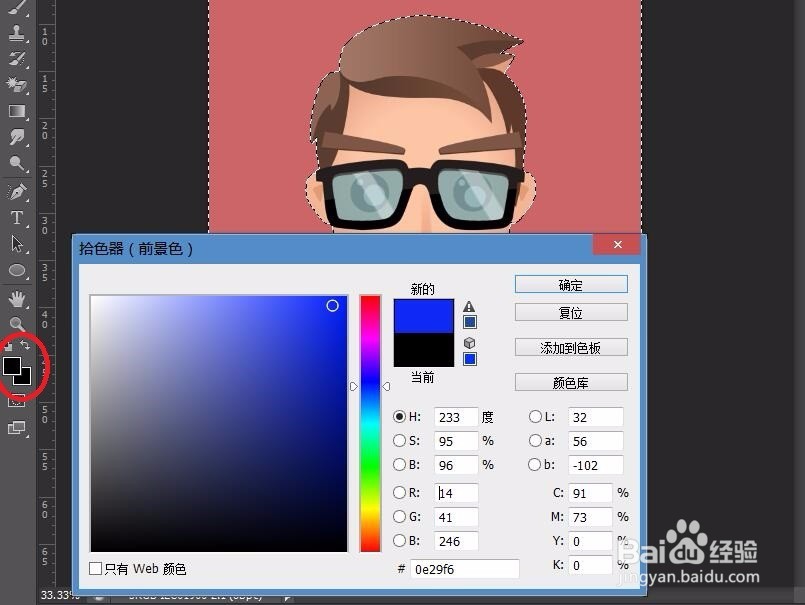
Task: Click the 确定 button
Action: (x=571, y=284)
